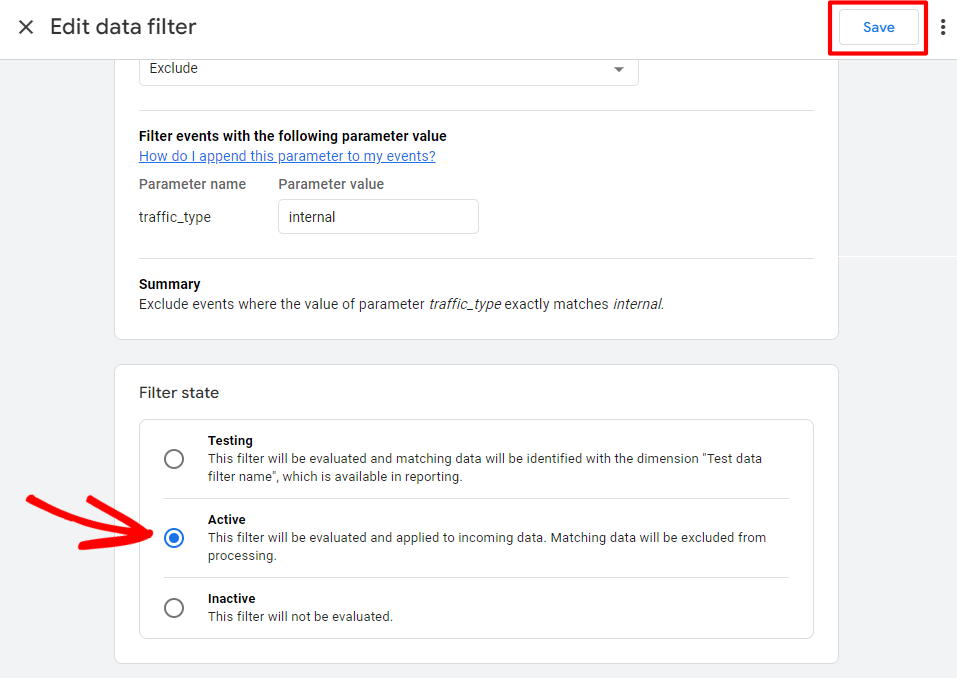Open the Exclude filter operation dropdown
Viewport: 957px width, 678px height.
point(388,68)
